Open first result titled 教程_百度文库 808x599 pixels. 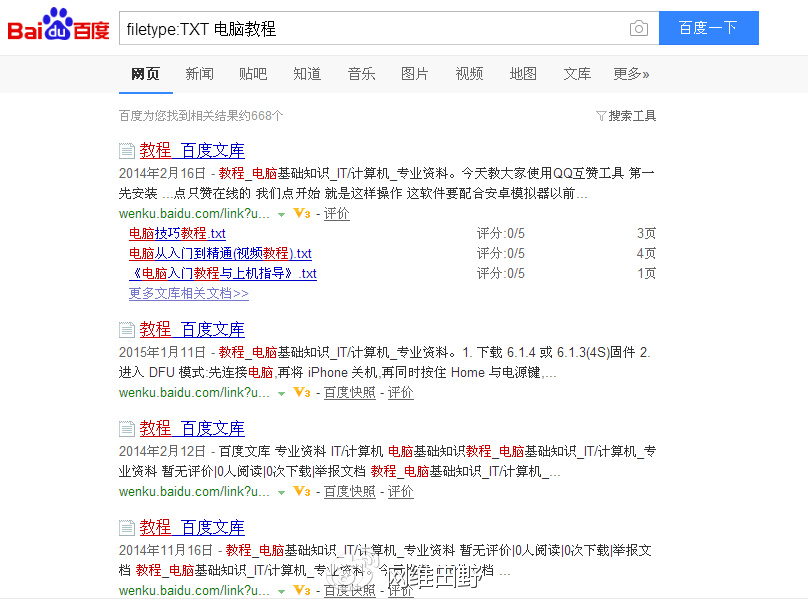192,151
